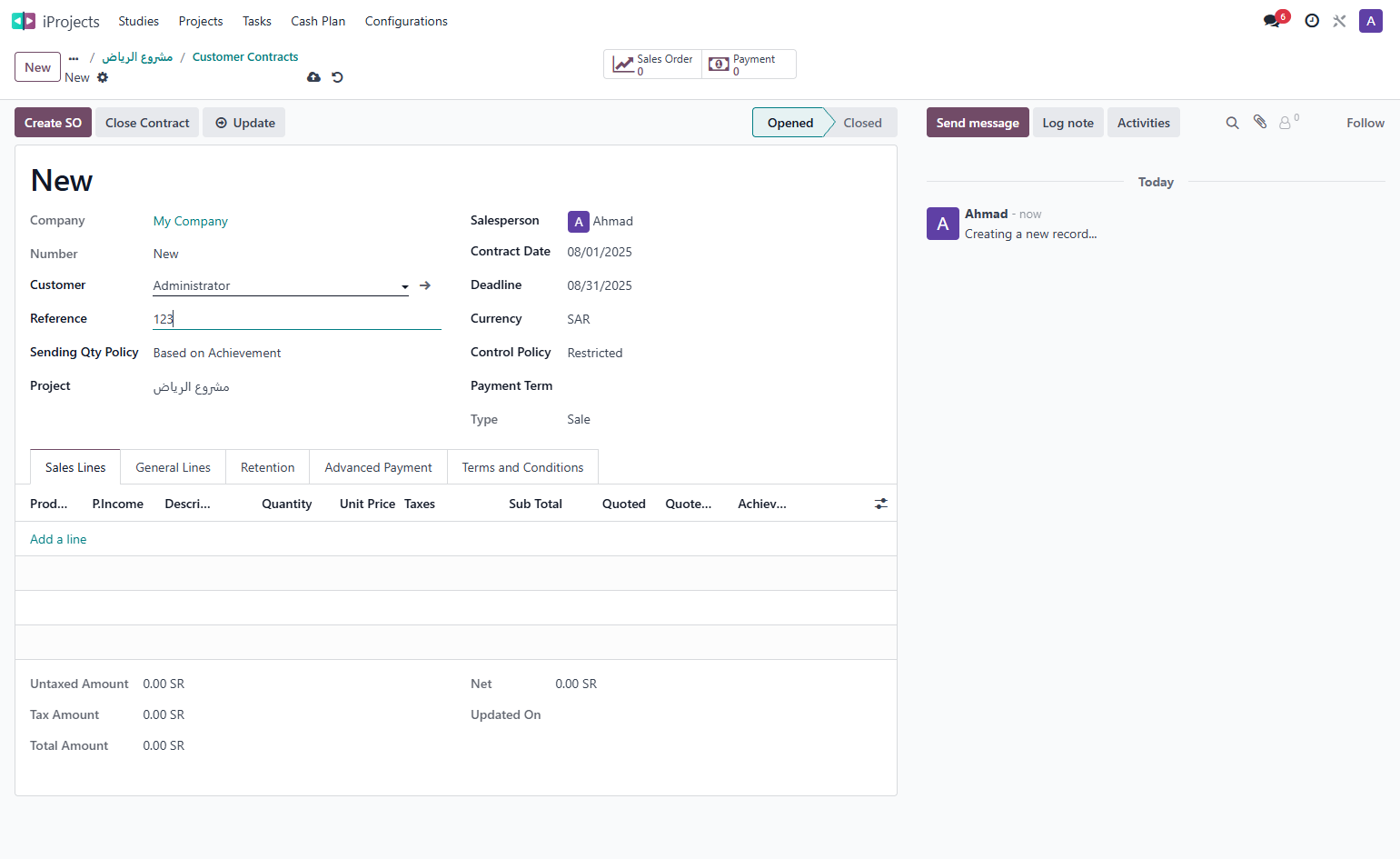Expand the breadcrumb ellipsis menu
This screenshot has width=1400, height=859.
pos(74,57)
